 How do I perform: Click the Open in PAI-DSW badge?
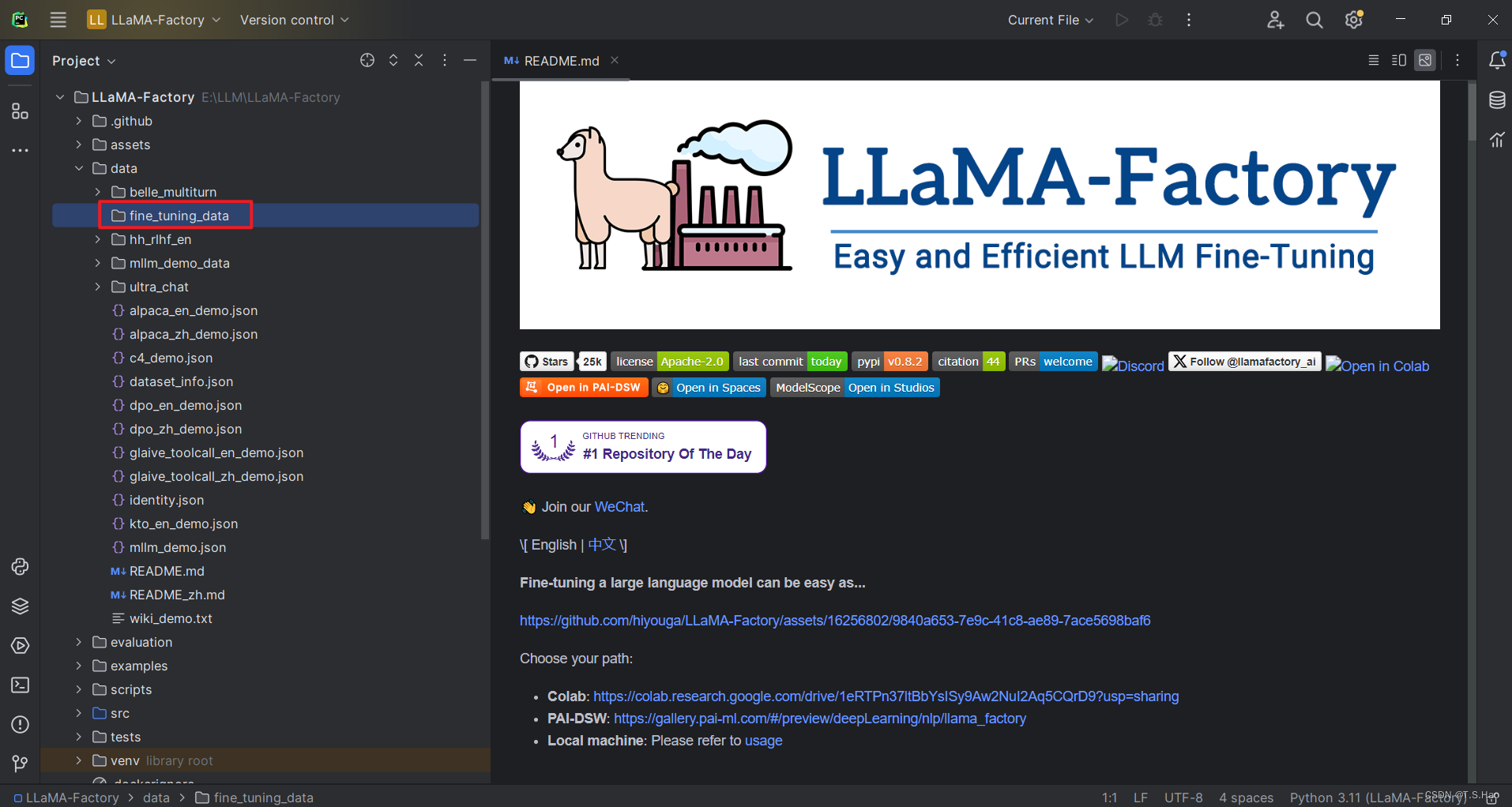tap(584, 388)
